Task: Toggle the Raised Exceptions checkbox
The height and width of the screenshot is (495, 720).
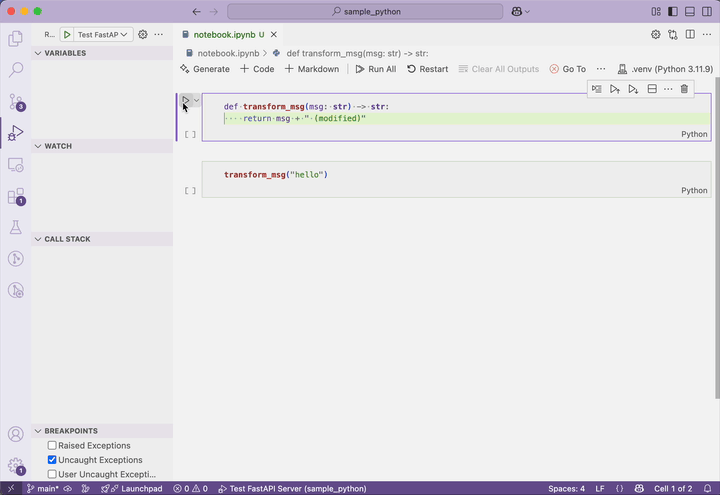Action: [x=52, y=445]
